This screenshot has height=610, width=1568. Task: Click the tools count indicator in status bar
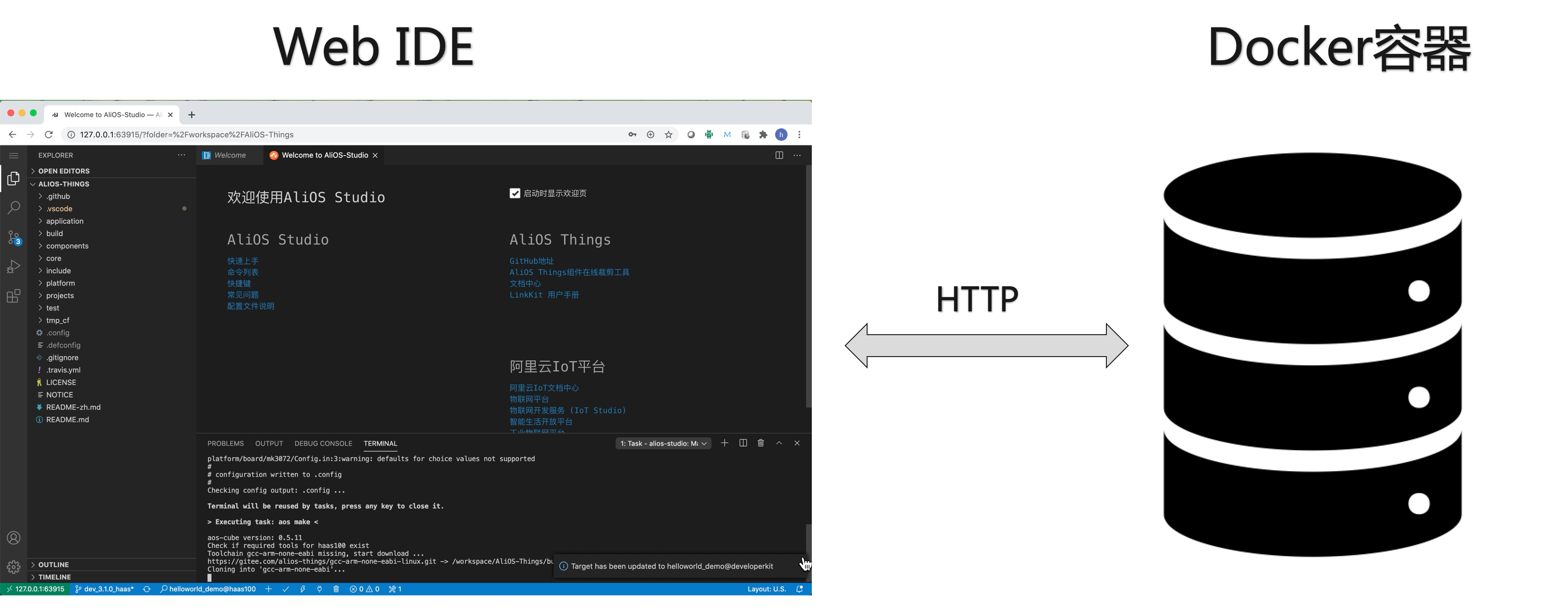(395, 589)
